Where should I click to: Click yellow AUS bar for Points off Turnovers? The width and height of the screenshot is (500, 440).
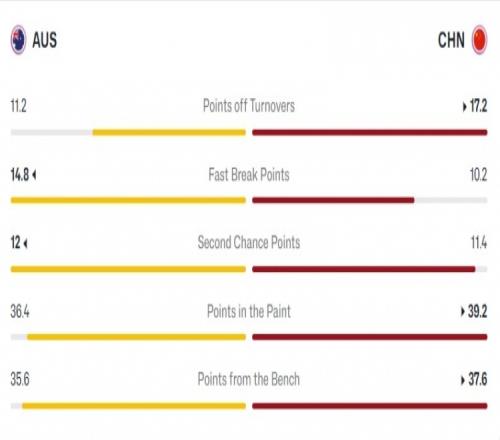pos(169,133)
